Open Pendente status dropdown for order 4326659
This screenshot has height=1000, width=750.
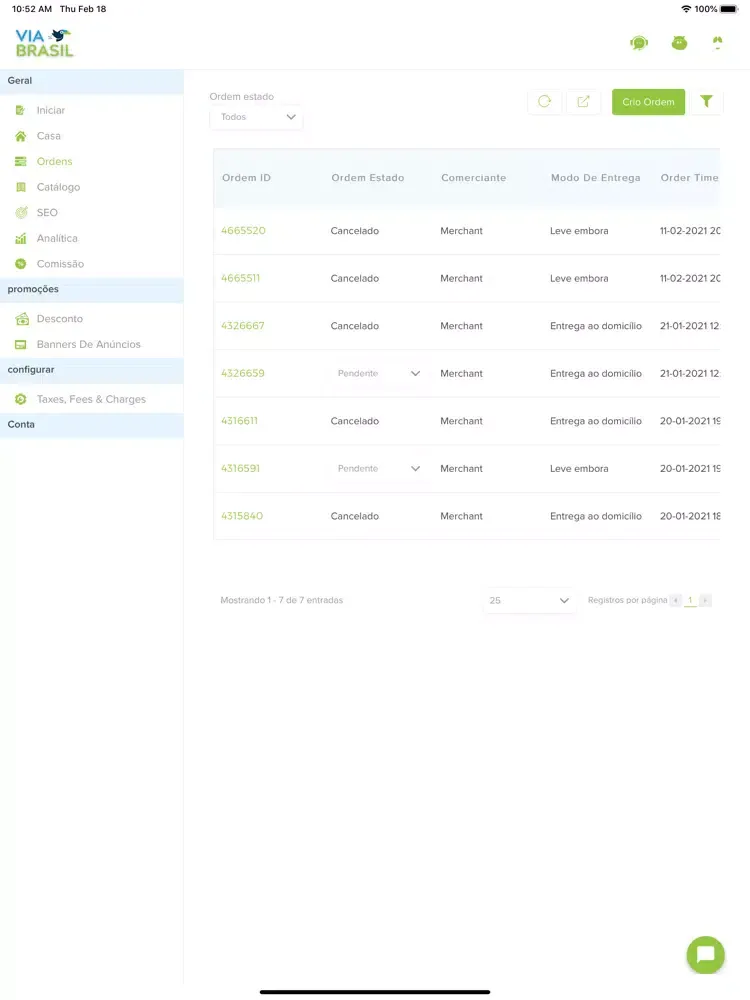379,373
